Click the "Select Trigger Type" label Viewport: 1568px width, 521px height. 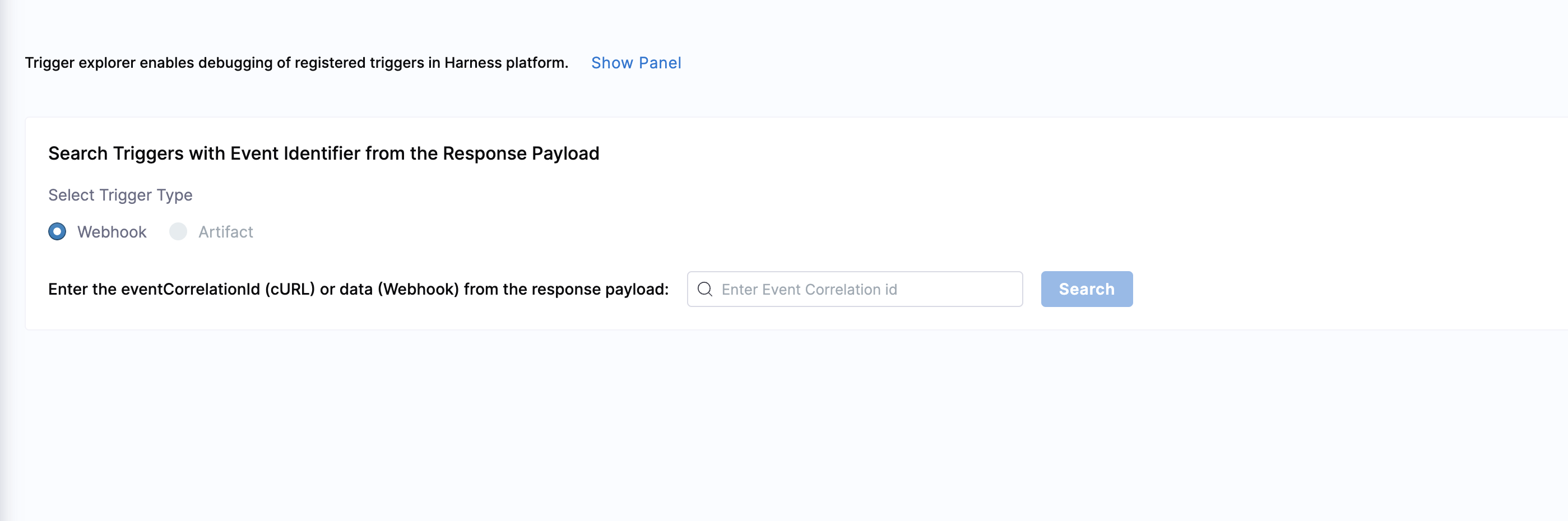pos(120,195)
